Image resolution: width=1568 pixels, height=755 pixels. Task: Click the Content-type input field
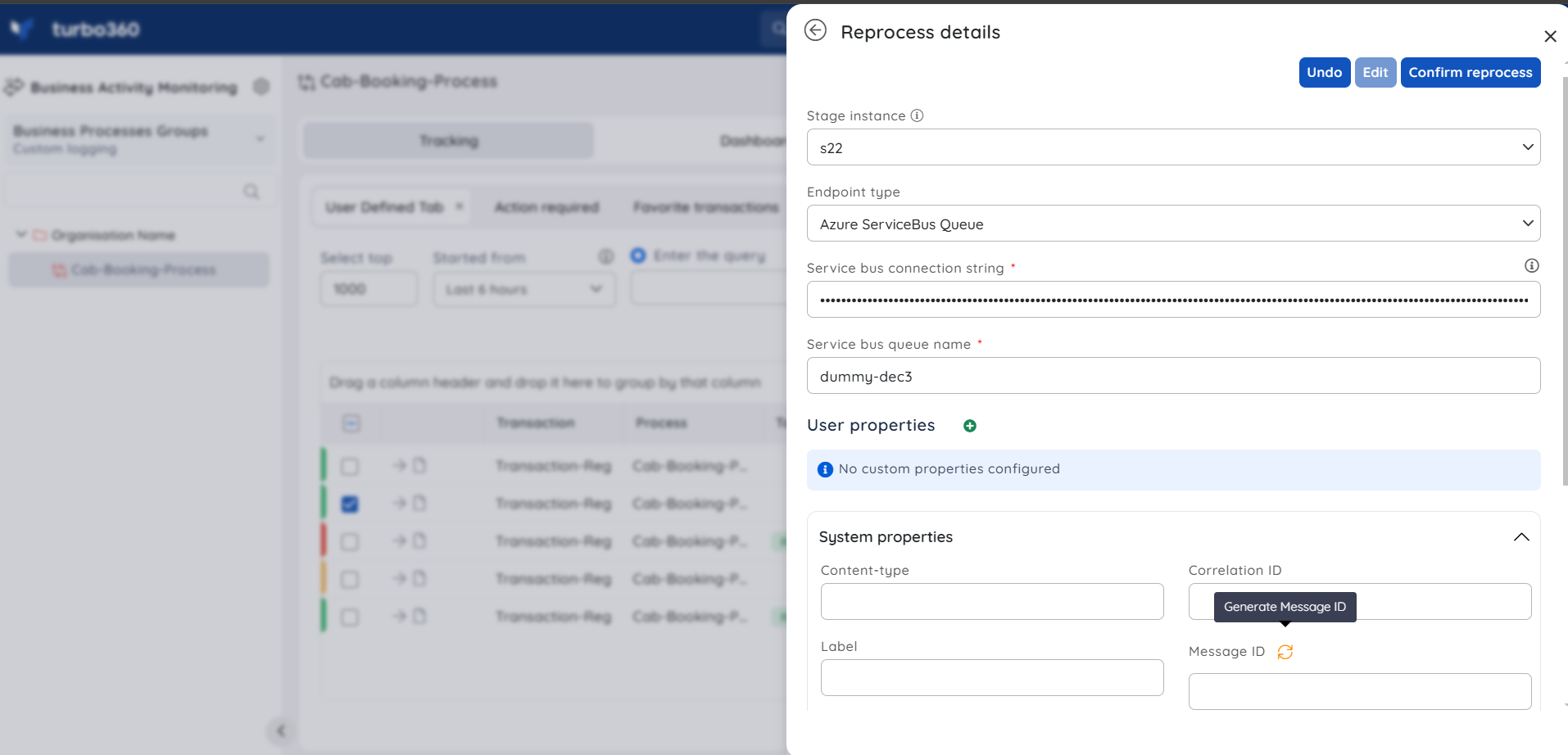click(x=992, y=602)
